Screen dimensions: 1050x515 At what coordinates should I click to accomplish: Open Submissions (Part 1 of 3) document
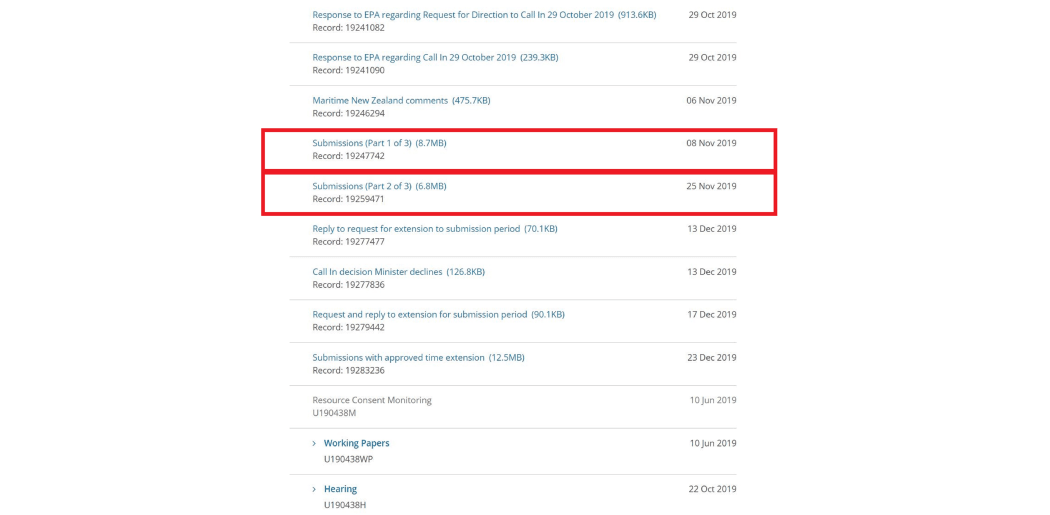coord(379,144)
